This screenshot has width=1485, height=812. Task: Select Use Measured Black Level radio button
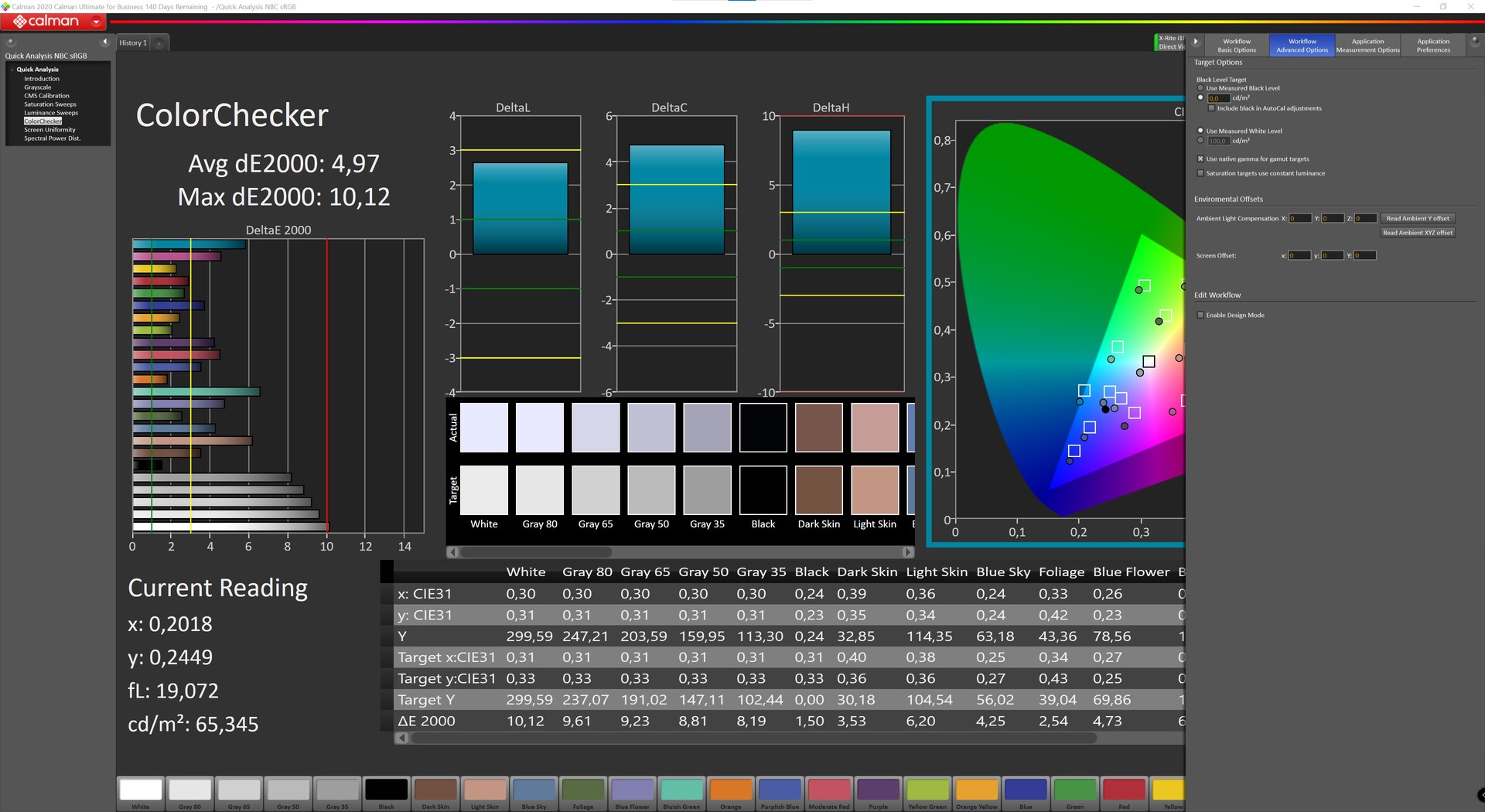coord(1200,88)
